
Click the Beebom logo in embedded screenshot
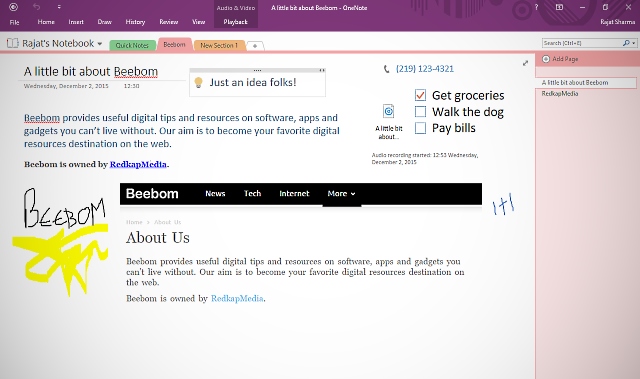152,193
